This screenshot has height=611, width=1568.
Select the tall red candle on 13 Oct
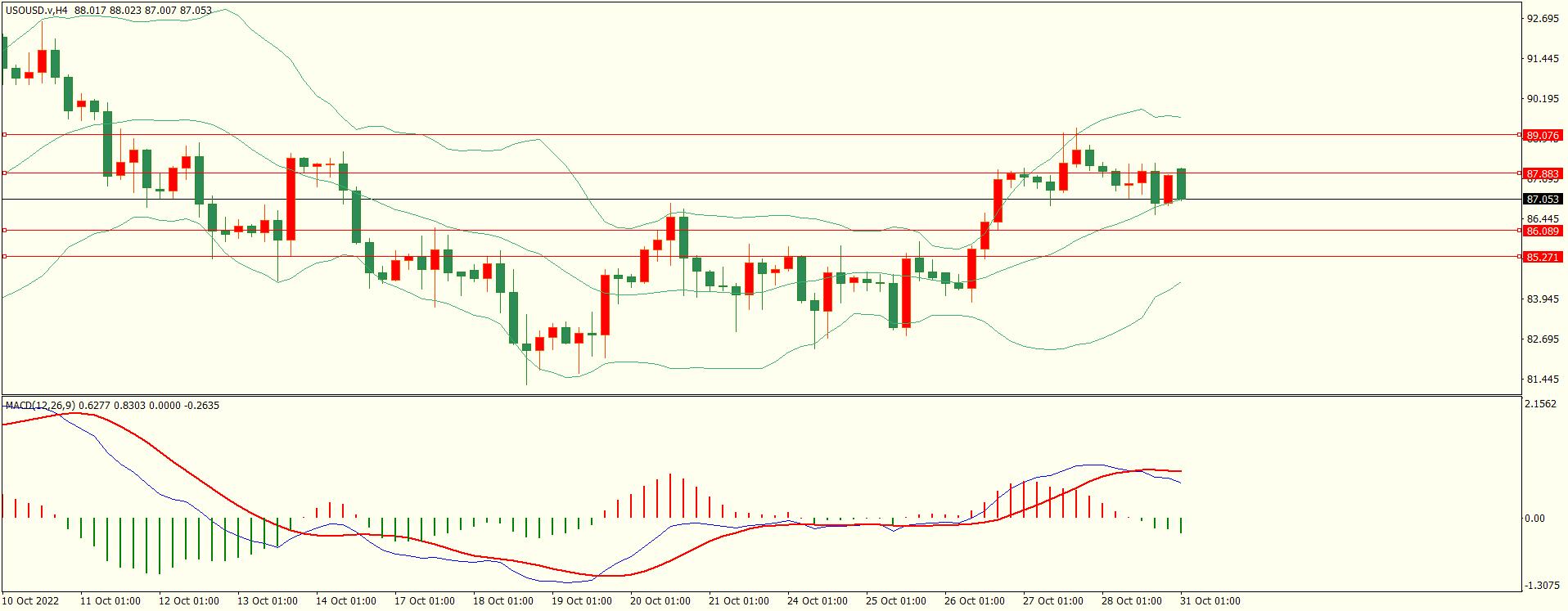[291, 199]
